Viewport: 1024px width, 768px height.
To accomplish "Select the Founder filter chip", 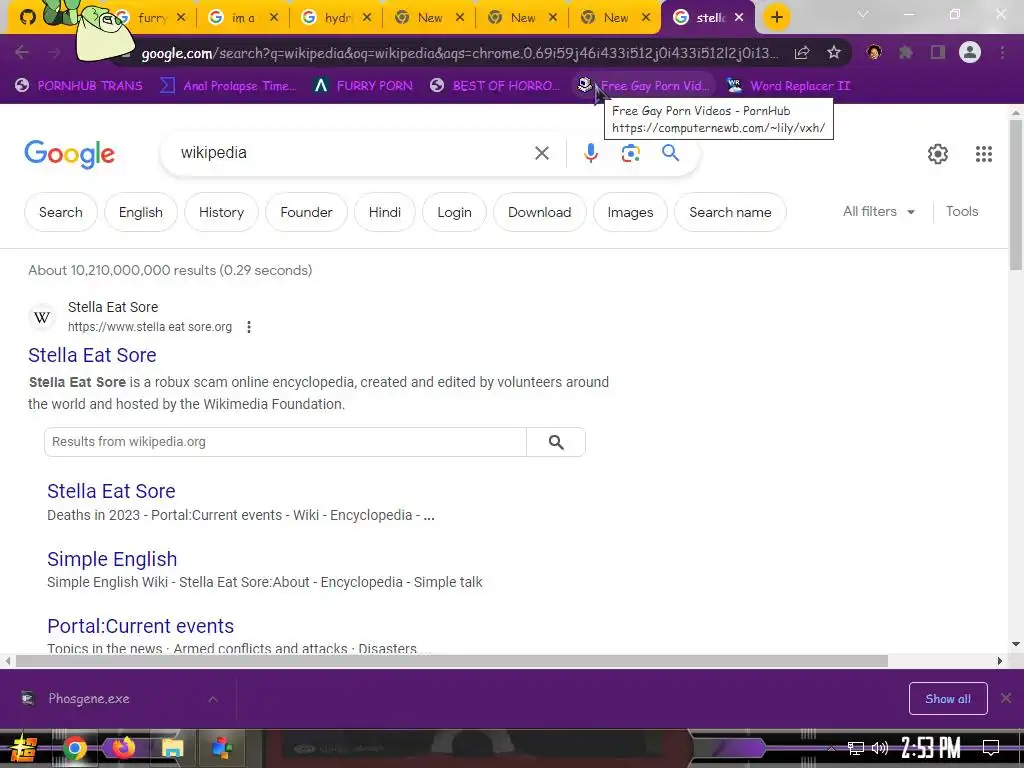I will [x=306, y=212].
